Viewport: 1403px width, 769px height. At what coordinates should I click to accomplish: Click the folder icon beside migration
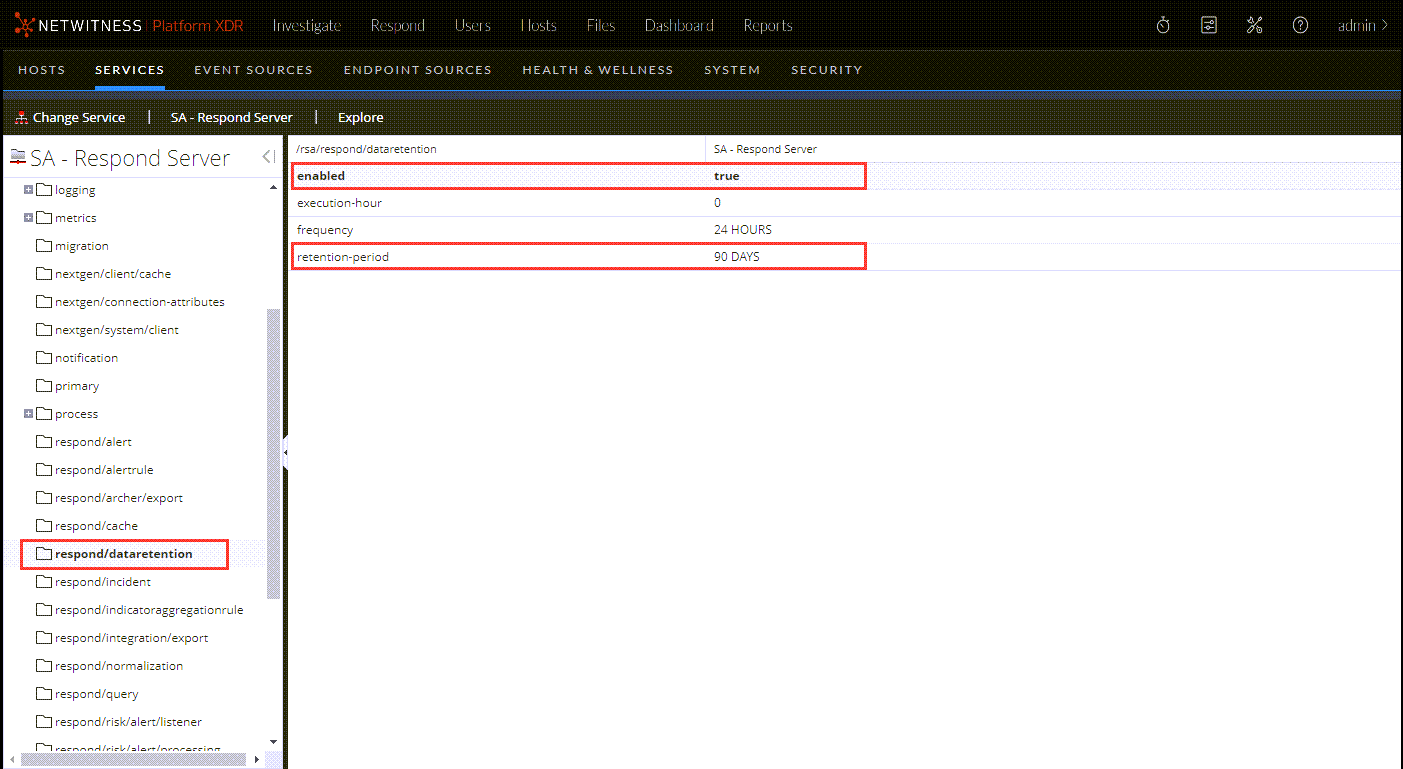(43, 246)
